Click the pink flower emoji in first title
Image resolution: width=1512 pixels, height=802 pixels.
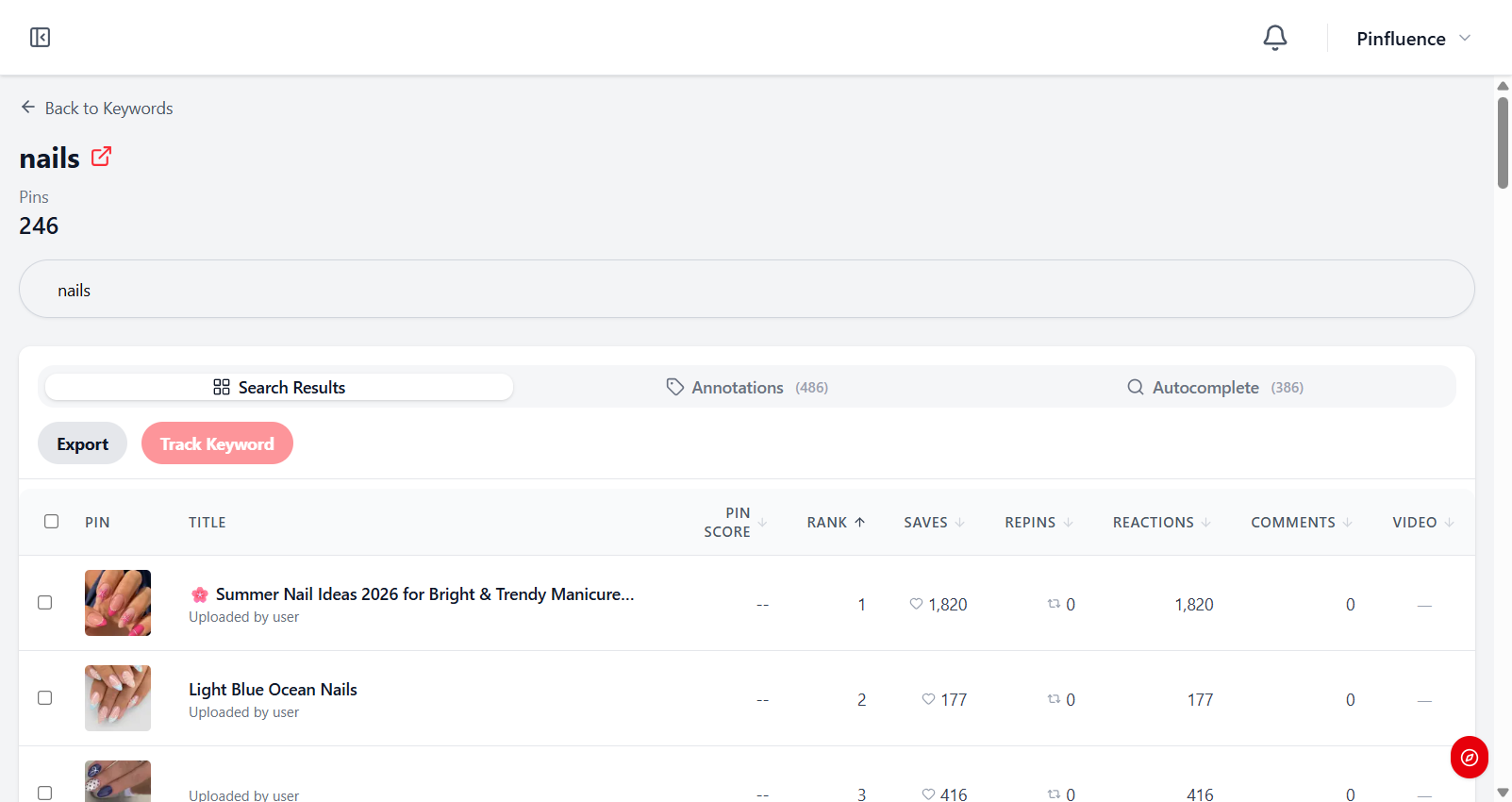click(200, 594)
